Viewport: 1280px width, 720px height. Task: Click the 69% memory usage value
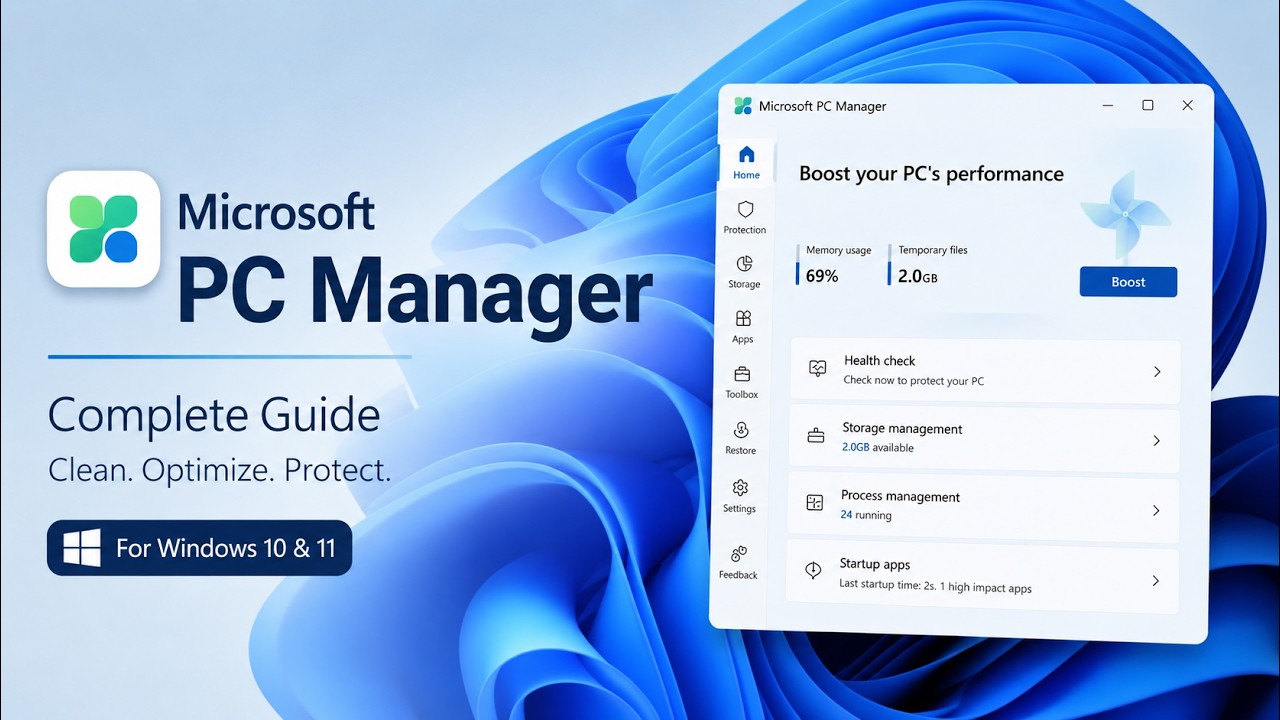(x=822, y=276)
